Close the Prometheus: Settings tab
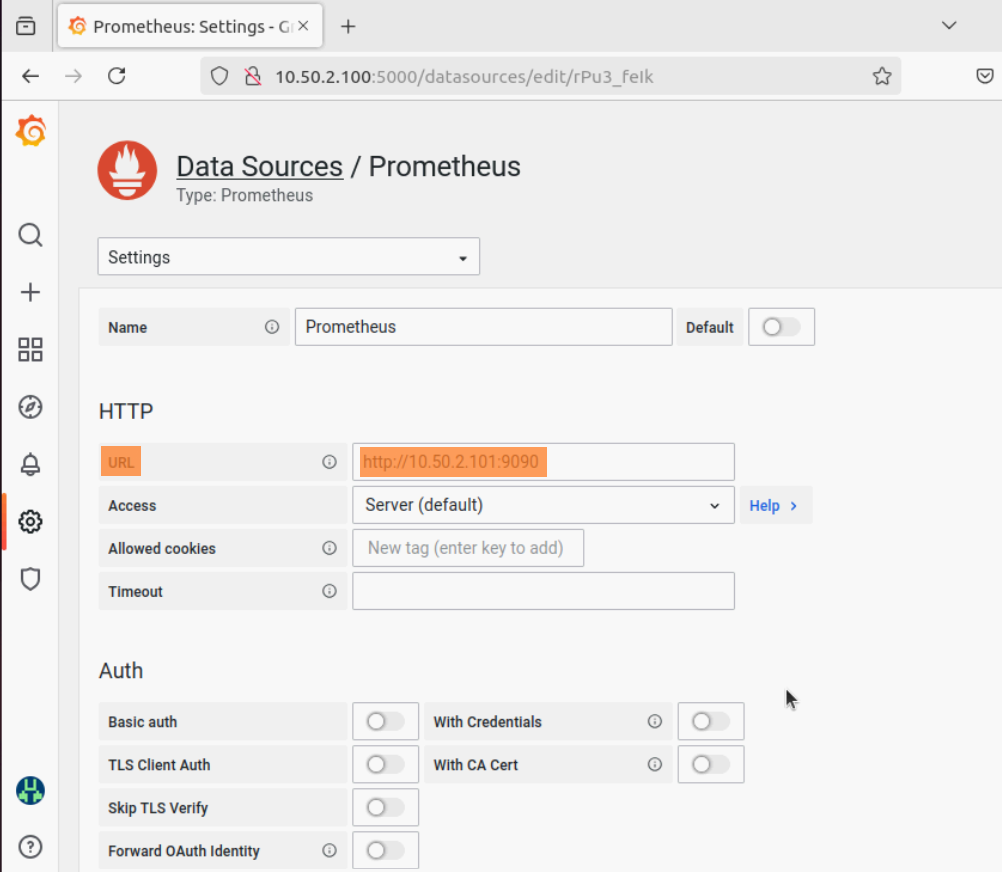 [304, 26]
